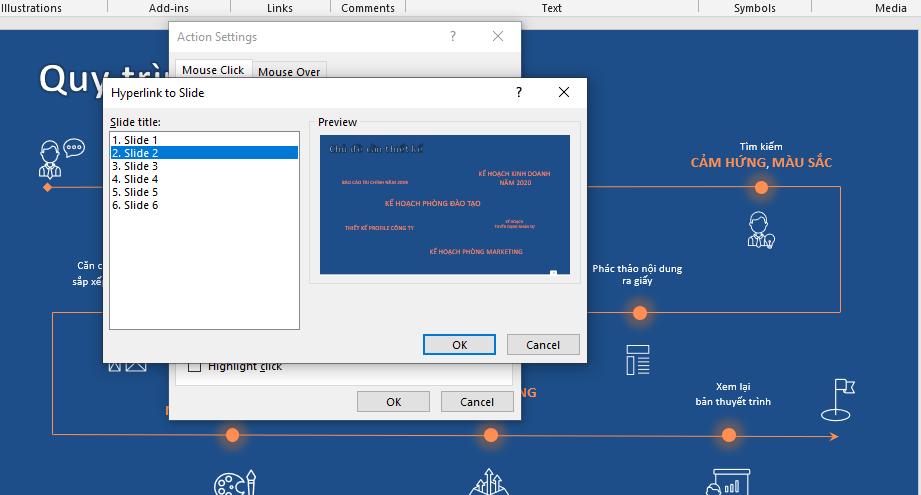Confirm with OK in Hyperlink to Slide dialog
921x495 pixels.
[x=459, y=345]
